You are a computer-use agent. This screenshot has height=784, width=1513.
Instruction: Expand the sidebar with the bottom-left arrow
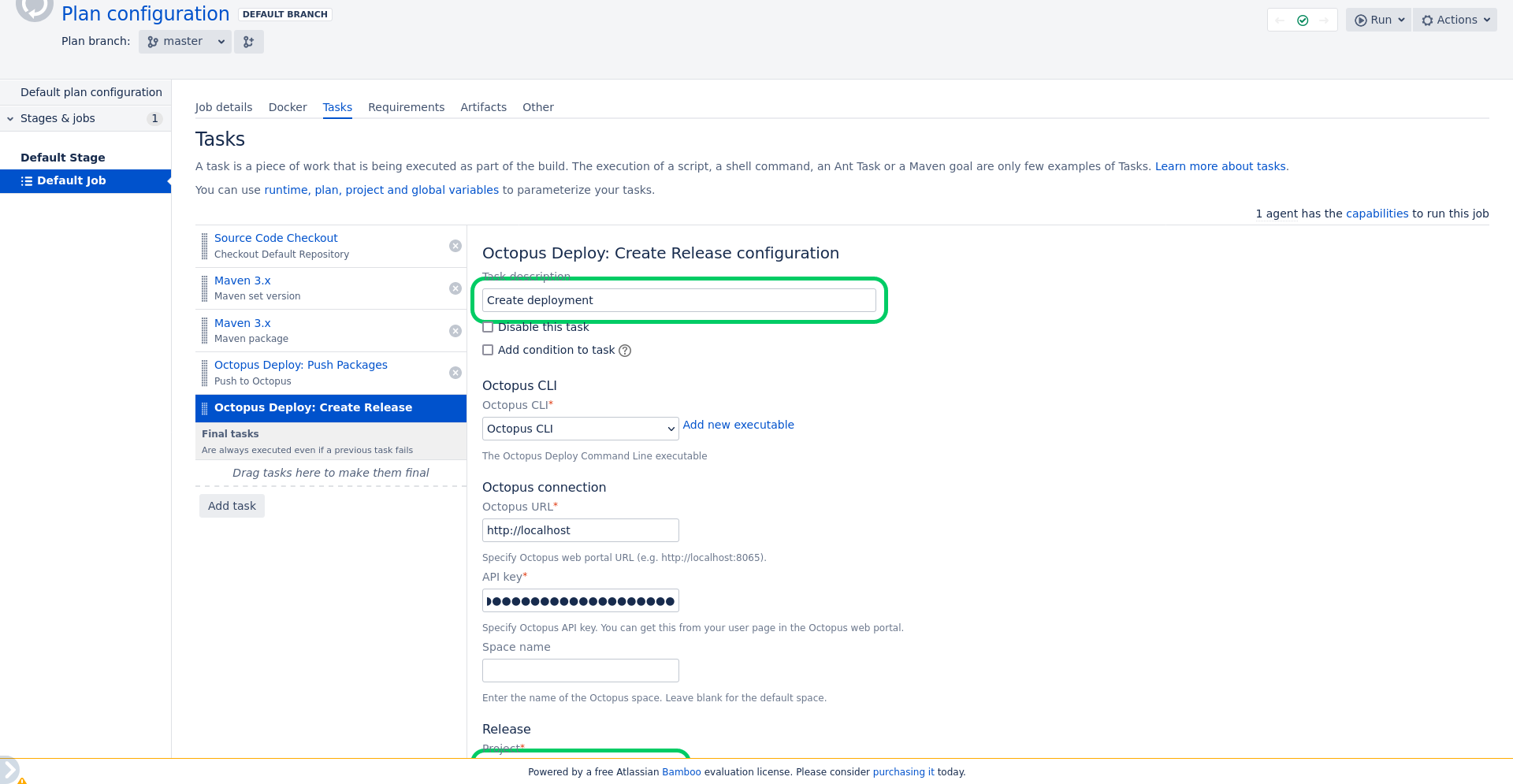(x=8, y=770)
